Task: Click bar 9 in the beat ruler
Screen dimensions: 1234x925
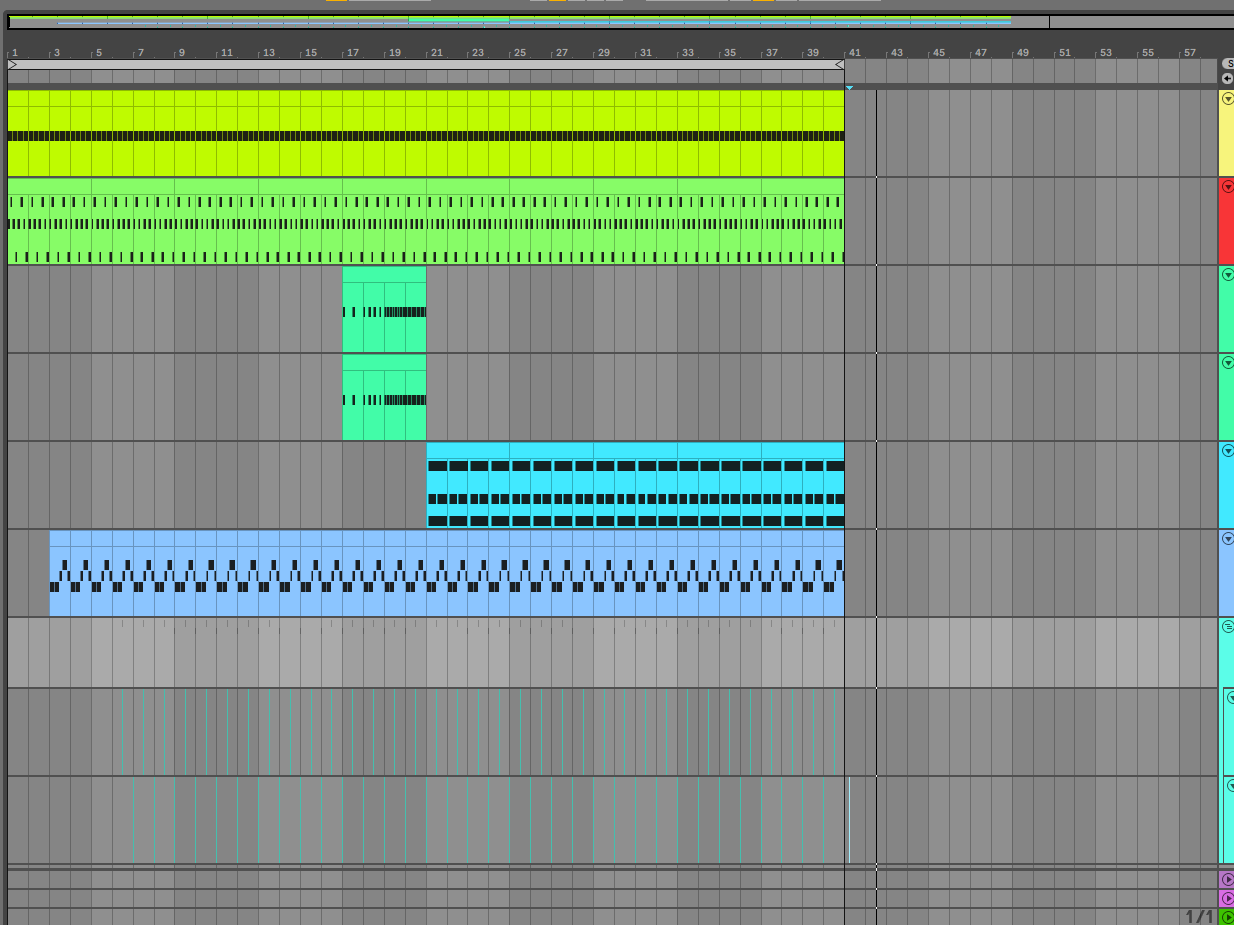Action: 182,53
